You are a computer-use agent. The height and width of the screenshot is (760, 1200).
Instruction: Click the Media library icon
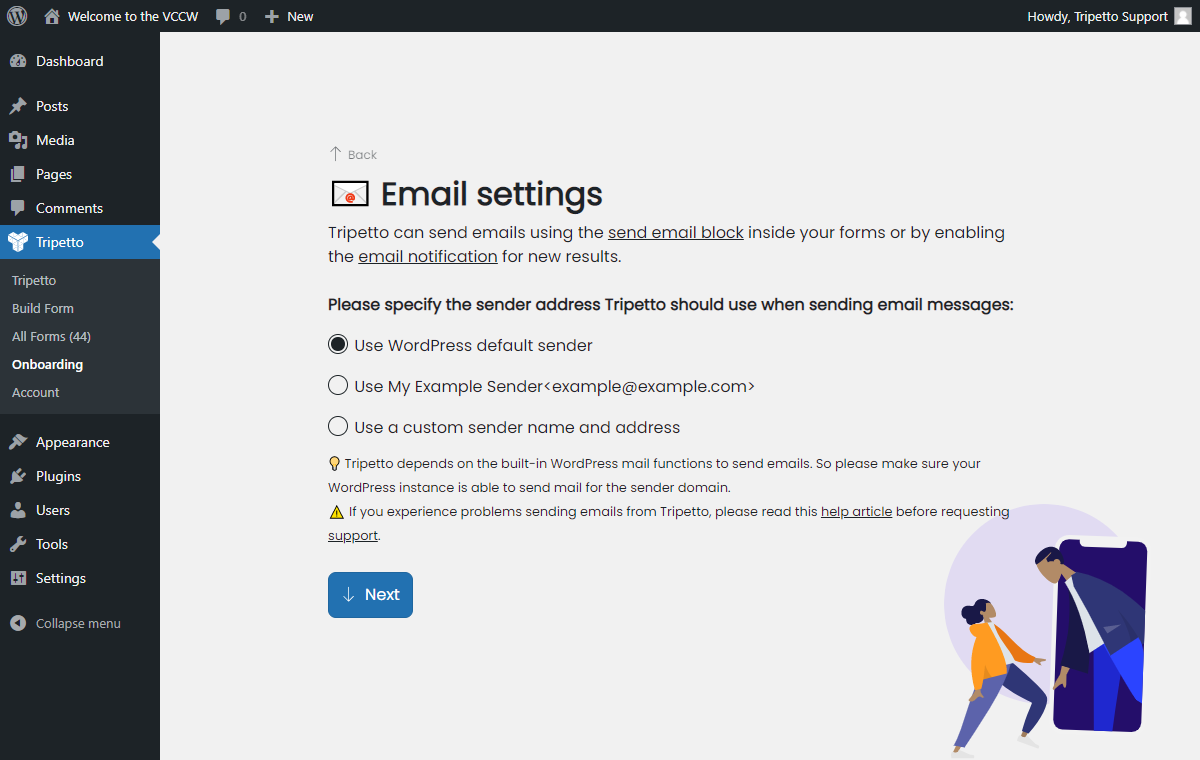(18, 140)
